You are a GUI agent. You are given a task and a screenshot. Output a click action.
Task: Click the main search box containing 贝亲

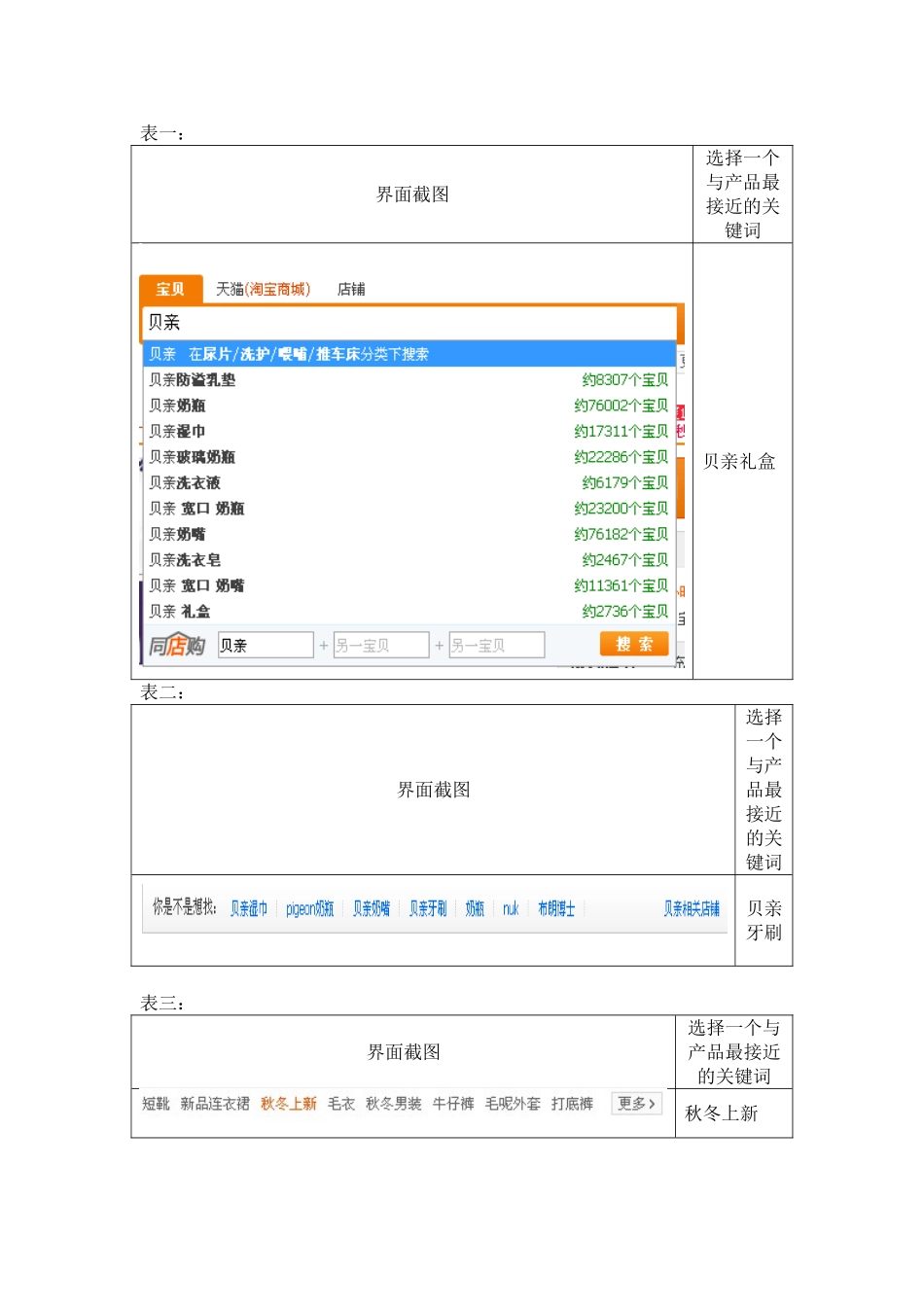tap(409, 323)
